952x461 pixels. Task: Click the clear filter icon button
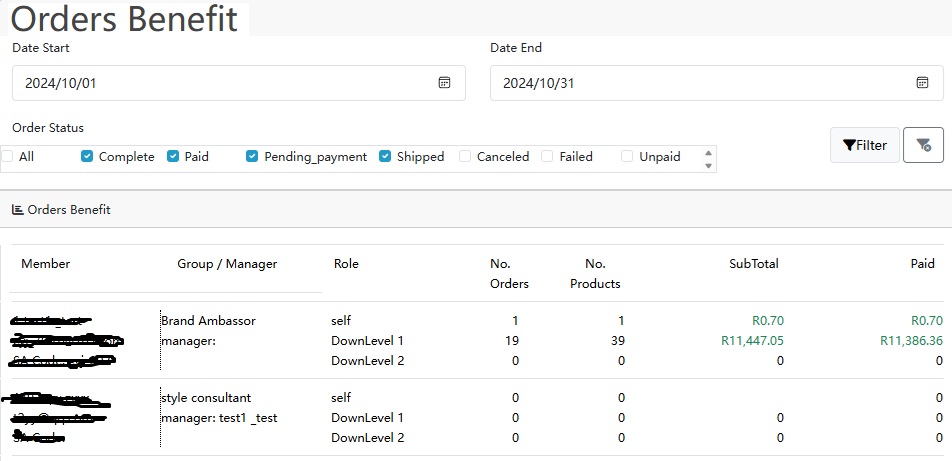923,145
